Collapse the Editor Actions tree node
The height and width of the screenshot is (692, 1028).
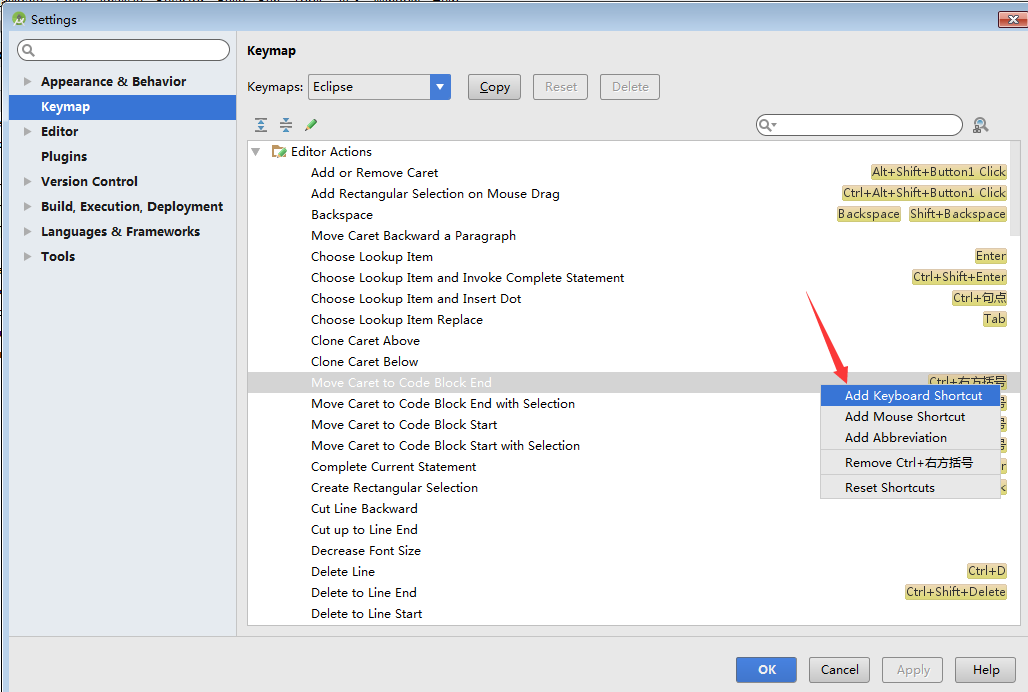[256, 152]
